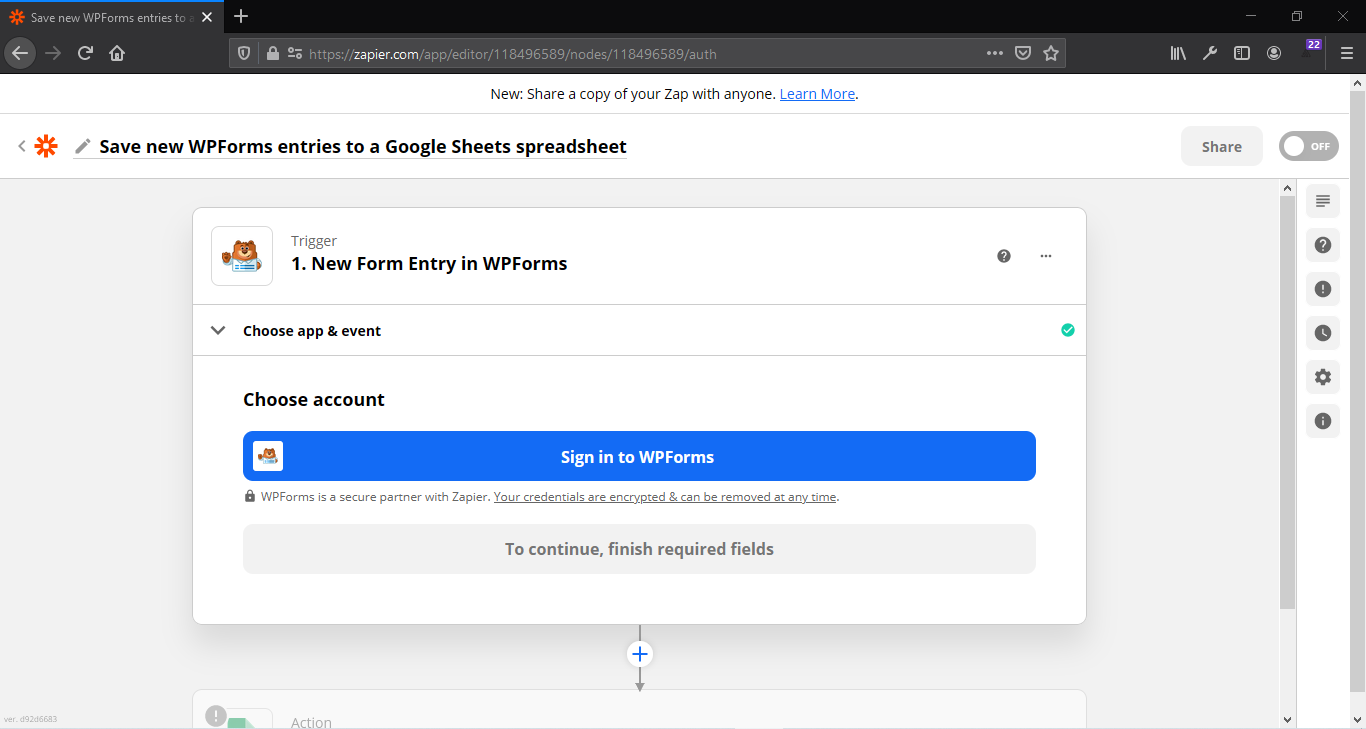
Task: Click the Zap title text to rename
Action: click(x=363, y=146)
